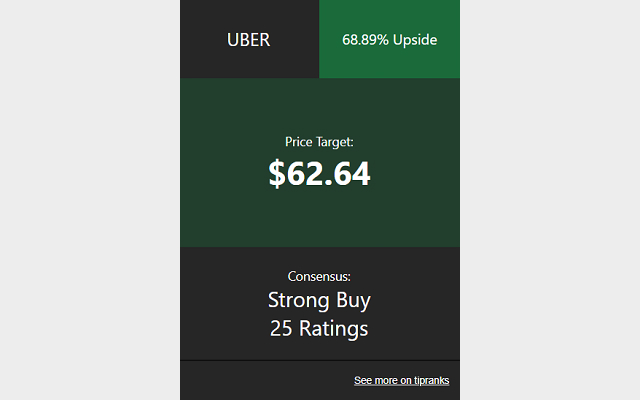Click the UBER ticker symbol

(249, 40)
